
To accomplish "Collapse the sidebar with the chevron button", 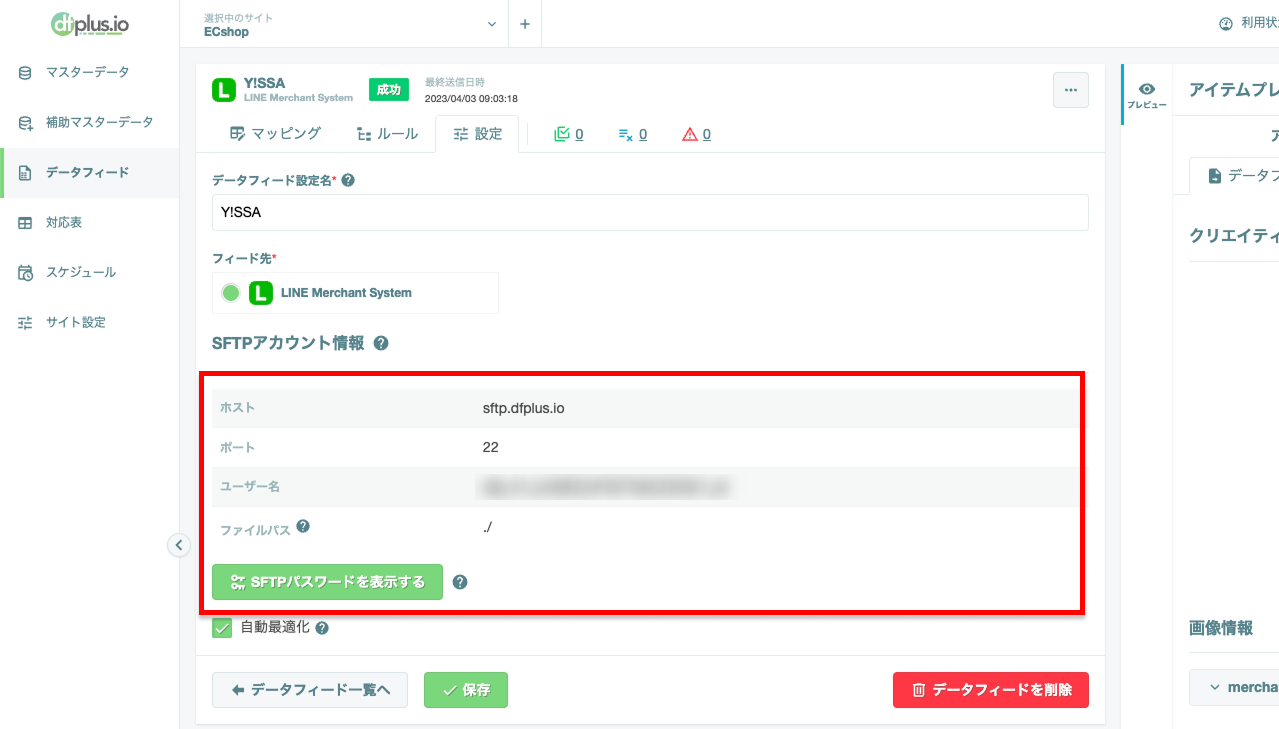I will pos(178,545).
